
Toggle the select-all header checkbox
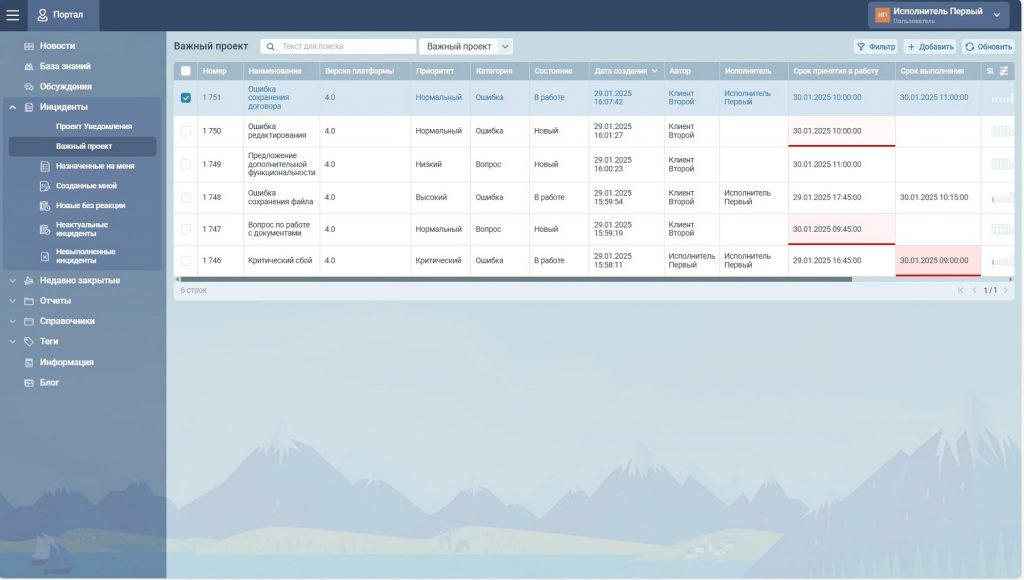185,71
